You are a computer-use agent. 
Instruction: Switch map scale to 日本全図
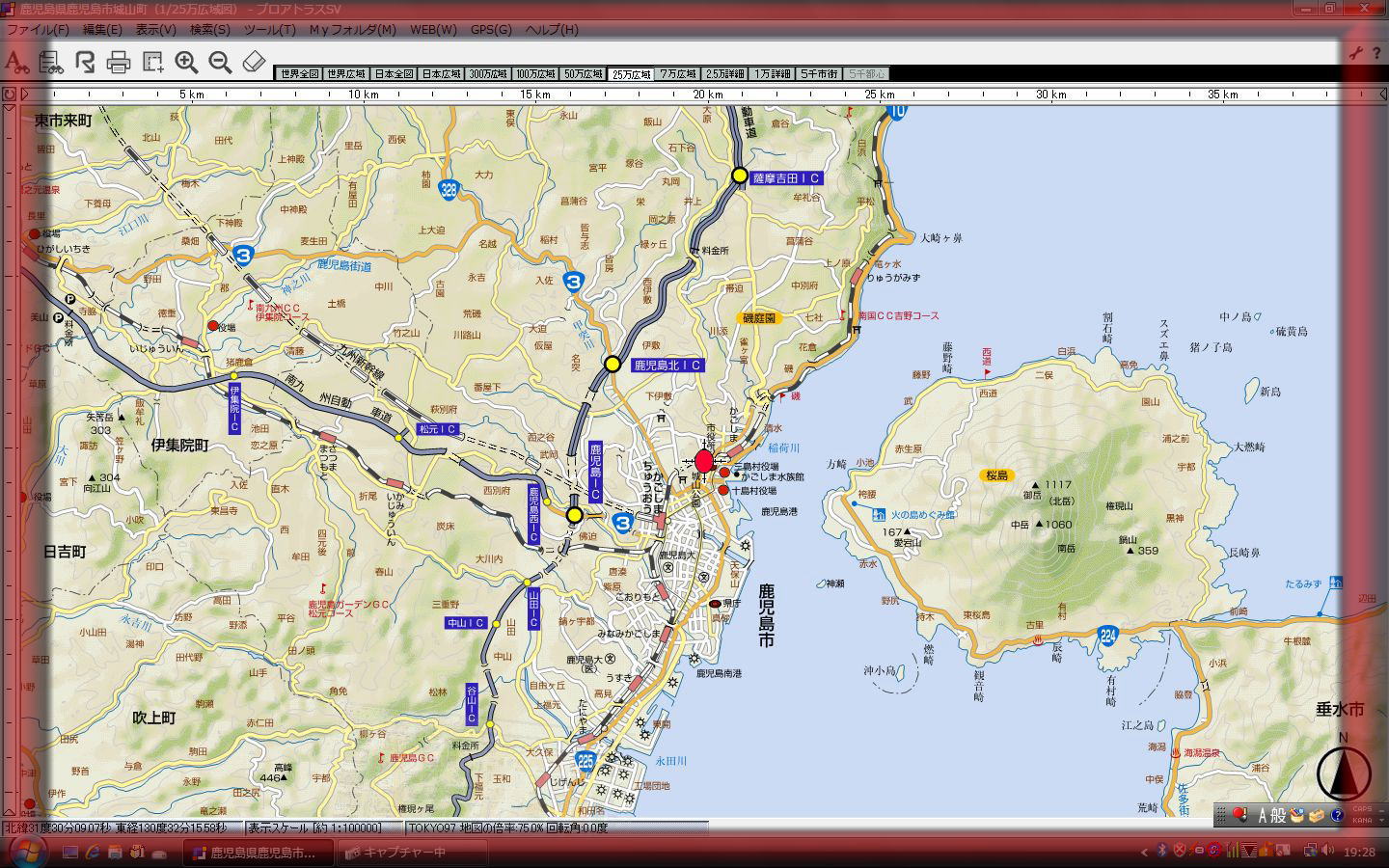click(394, 74)
